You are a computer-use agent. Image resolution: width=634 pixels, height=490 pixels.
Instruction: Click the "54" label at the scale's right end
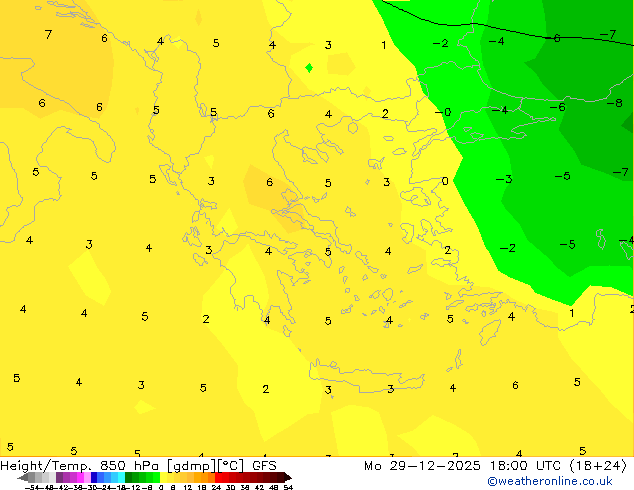pyautogui.click(x=288, y=487)
